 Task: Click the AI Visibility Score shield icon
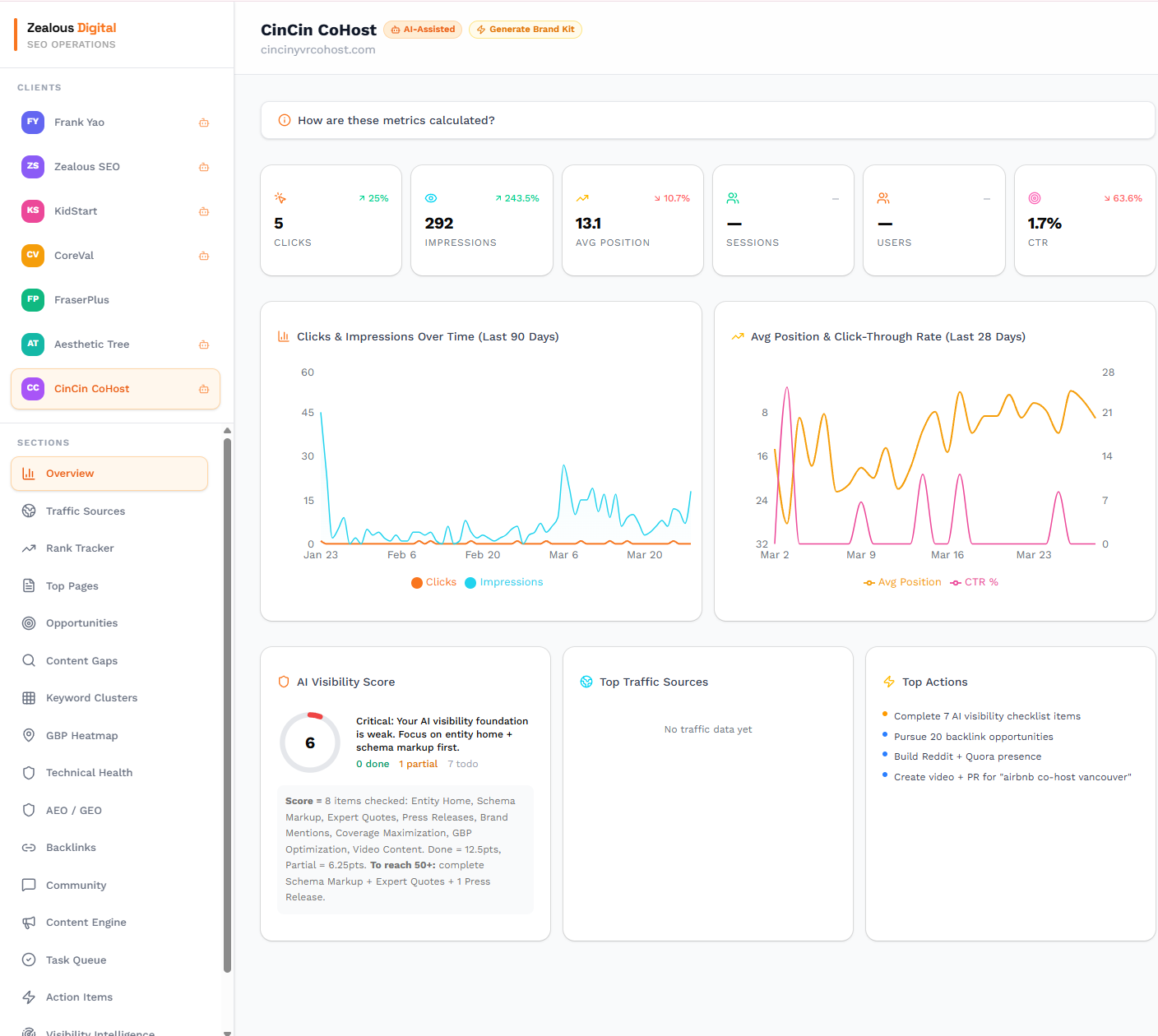pos(284,682)
